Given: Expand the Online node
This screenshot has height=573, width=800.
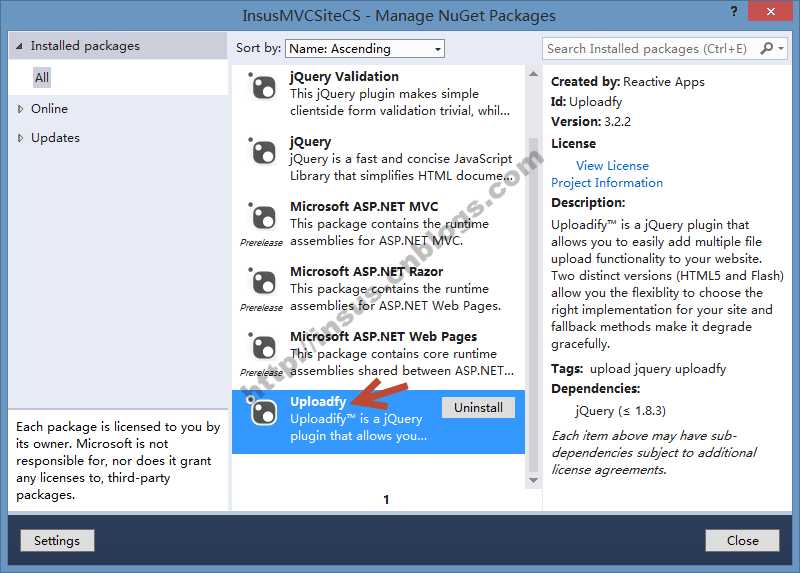Looking at the screenshot, I should click(20, 109).
